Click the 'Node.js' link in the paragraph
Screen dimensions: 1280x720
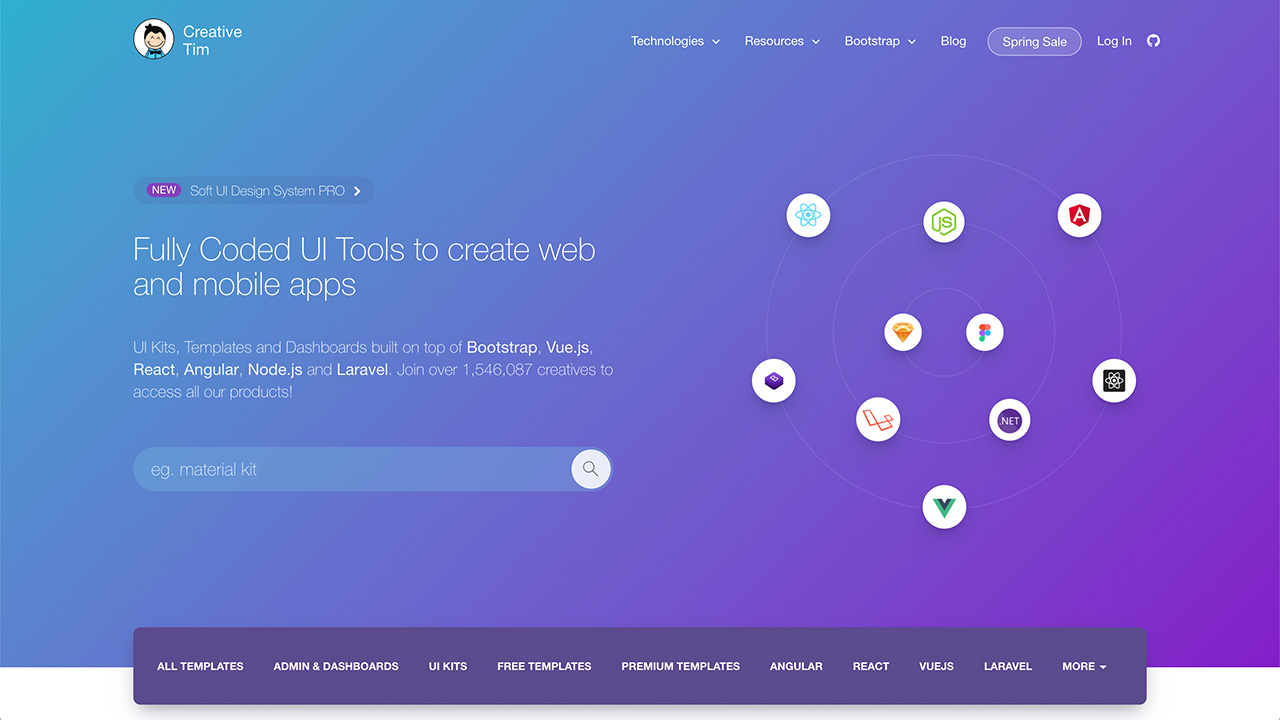(x=275, y=370)
